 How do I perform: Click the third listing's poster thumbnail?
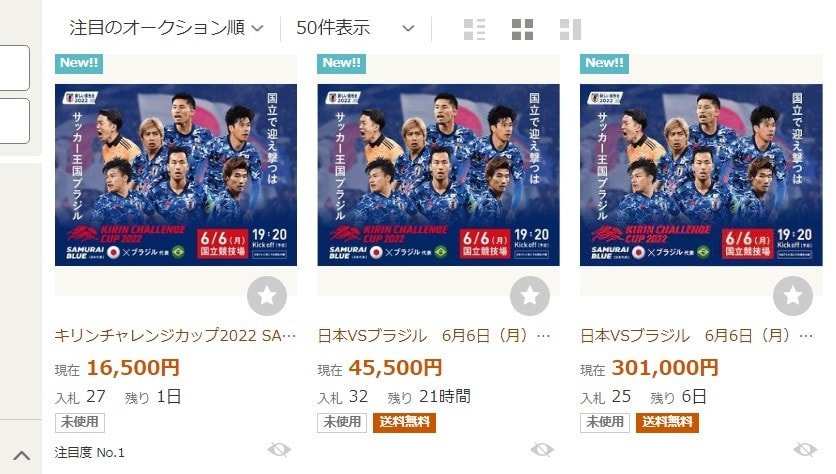[701, 175]
